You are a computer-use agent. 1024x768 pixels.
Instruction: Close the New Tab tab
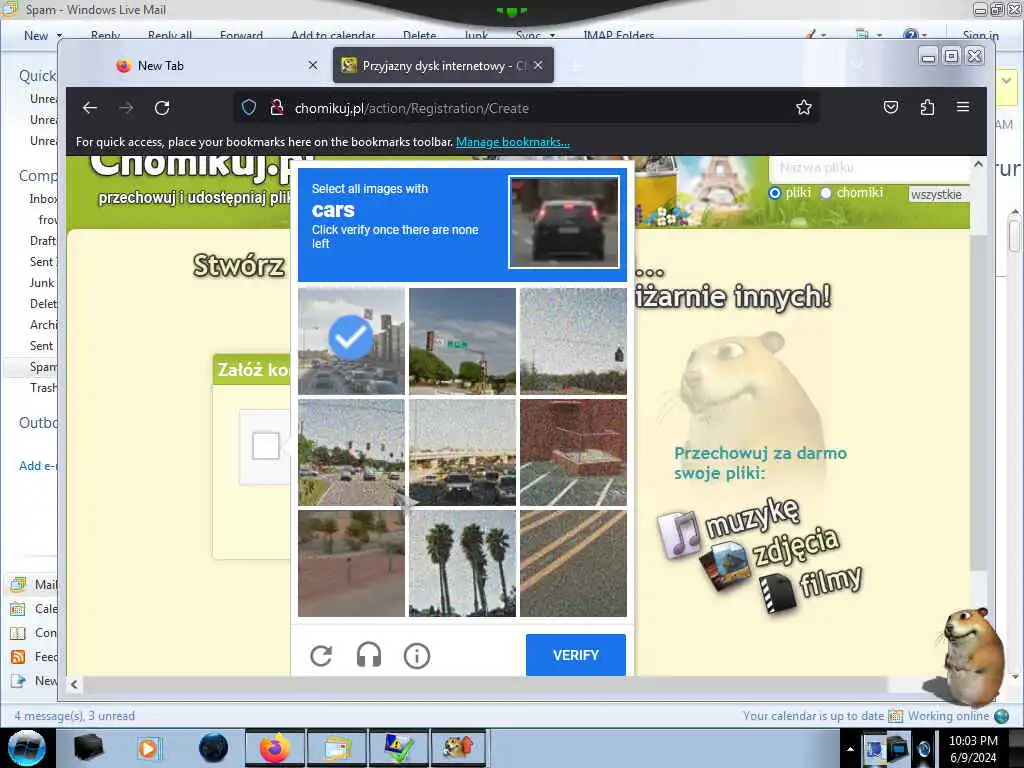tap(313, 65)
